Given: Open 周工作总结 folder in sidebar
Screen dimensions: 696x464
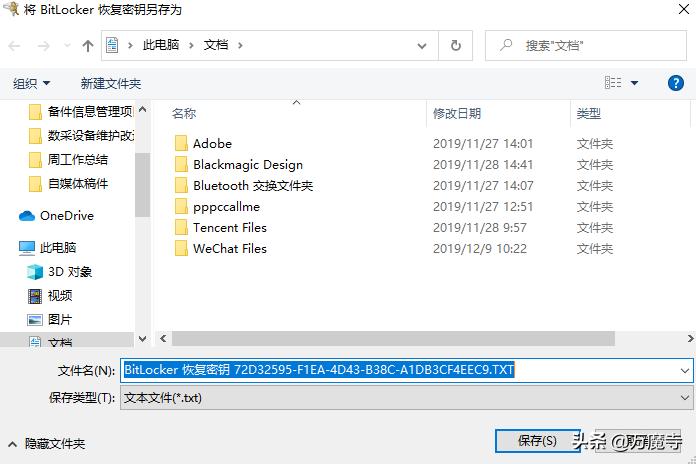Looking at the screenshot, I should (68, 159).
